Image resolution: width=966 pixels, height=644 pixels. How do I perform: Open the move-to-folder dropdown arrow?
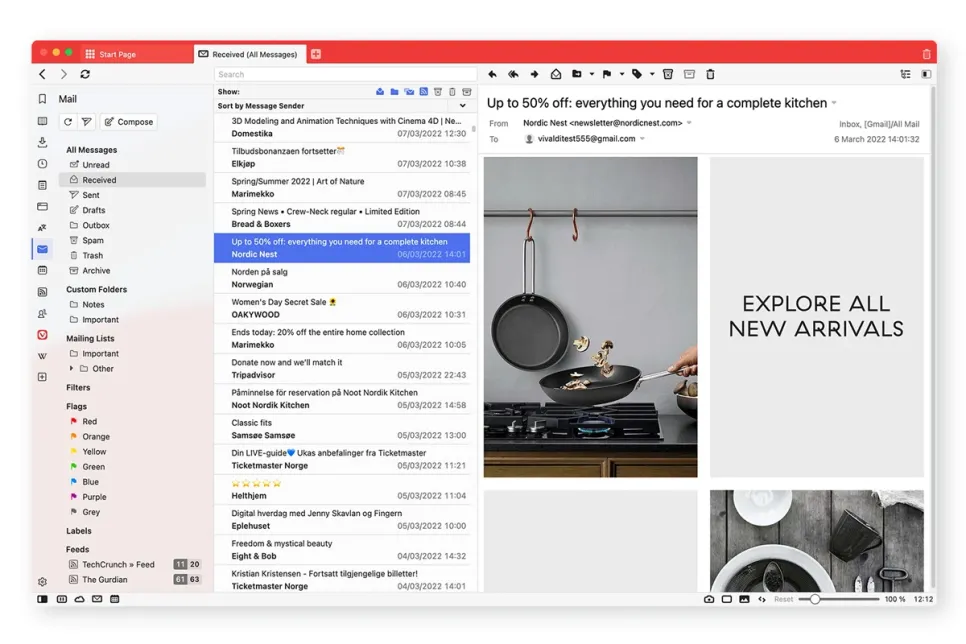point(591,74)
